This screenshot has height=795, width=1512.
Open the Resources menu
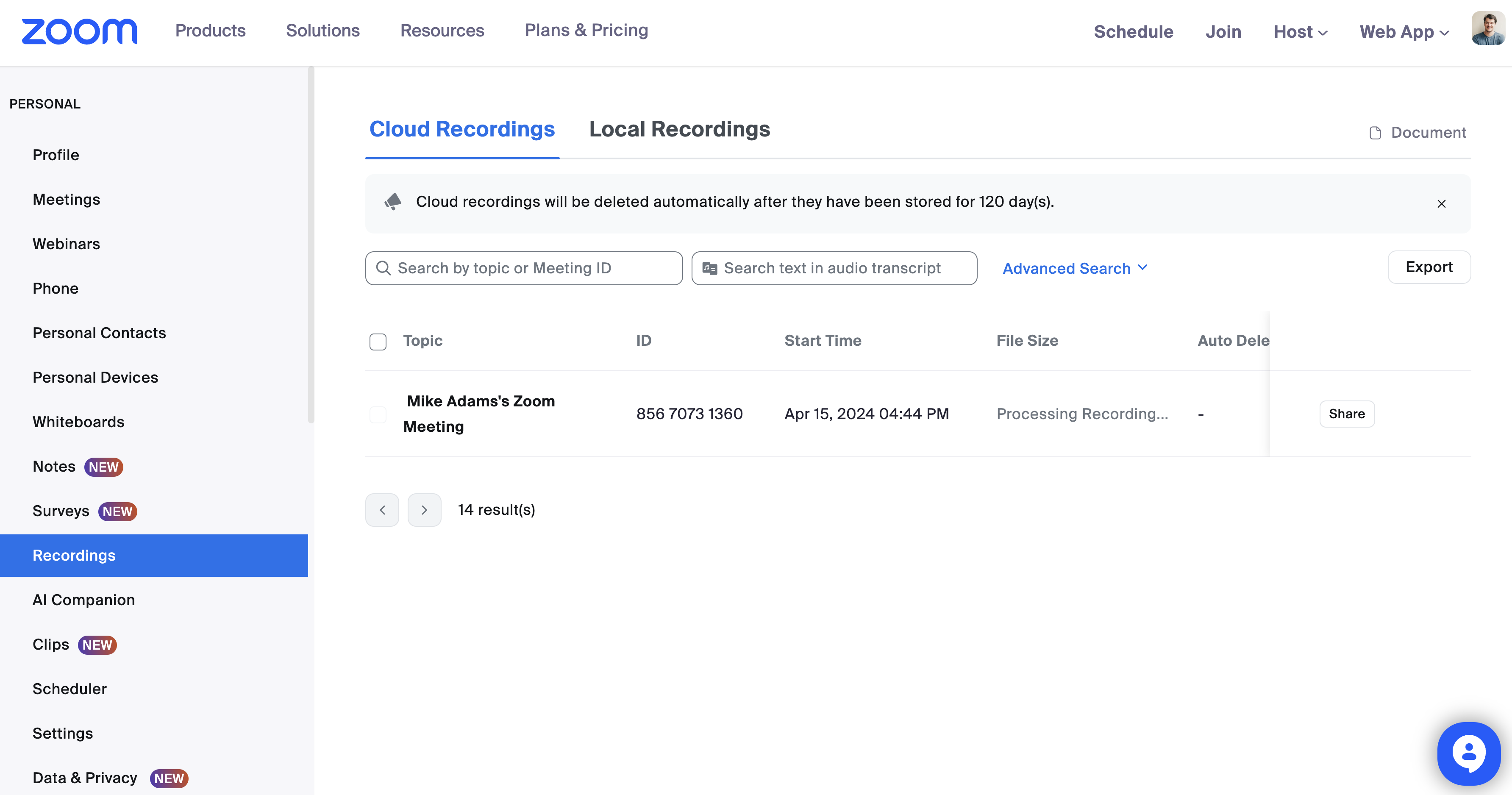click(442, 31)
